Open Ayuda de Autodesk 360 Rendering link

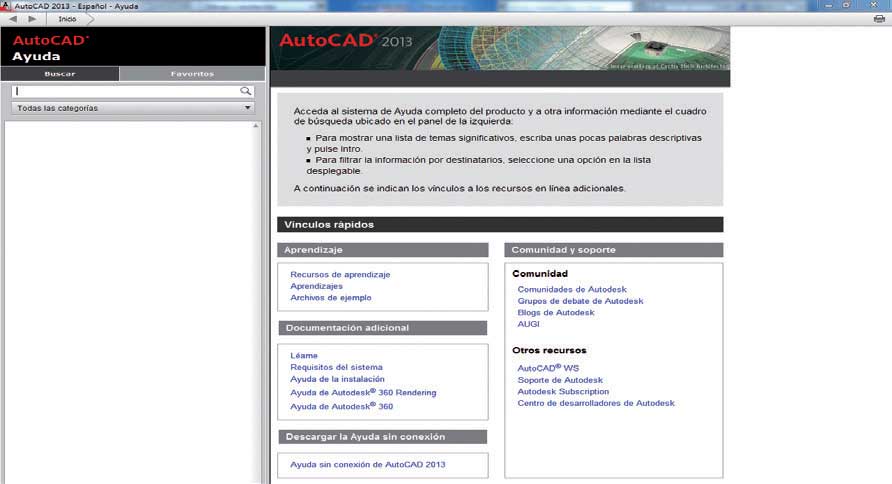pos(363,392)
